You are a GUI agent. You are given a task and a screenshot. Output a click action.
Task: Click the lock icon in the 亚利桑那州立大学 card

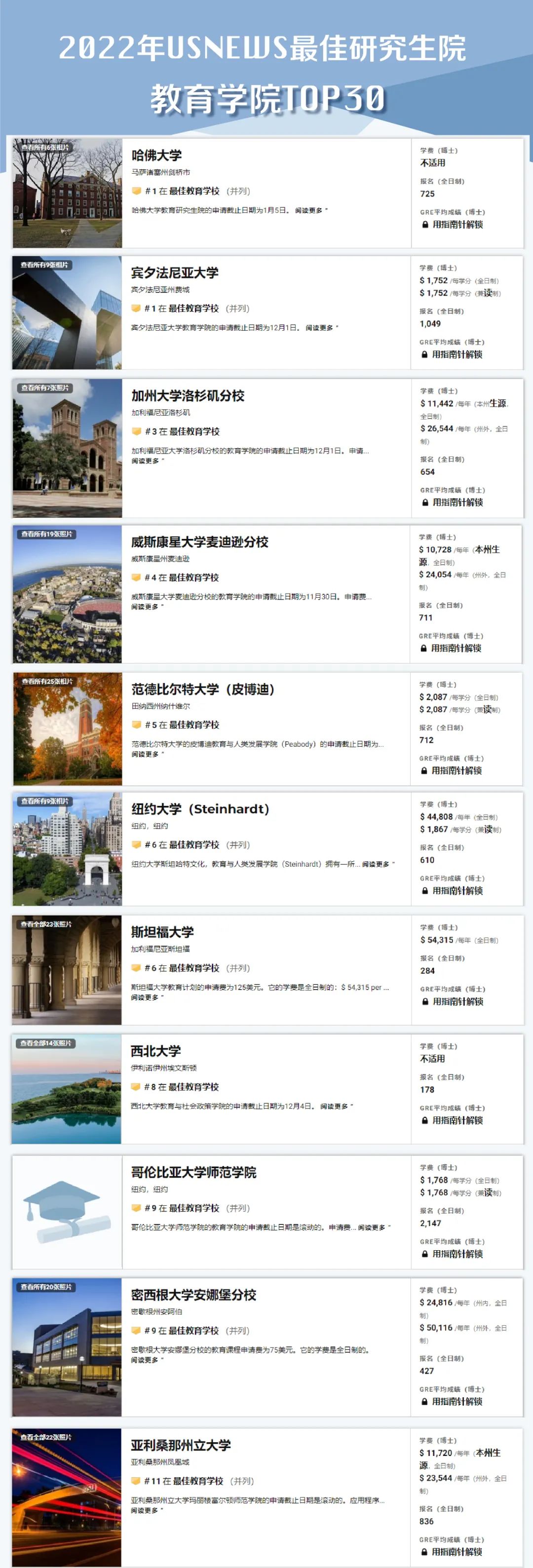tap(424, 1552)
